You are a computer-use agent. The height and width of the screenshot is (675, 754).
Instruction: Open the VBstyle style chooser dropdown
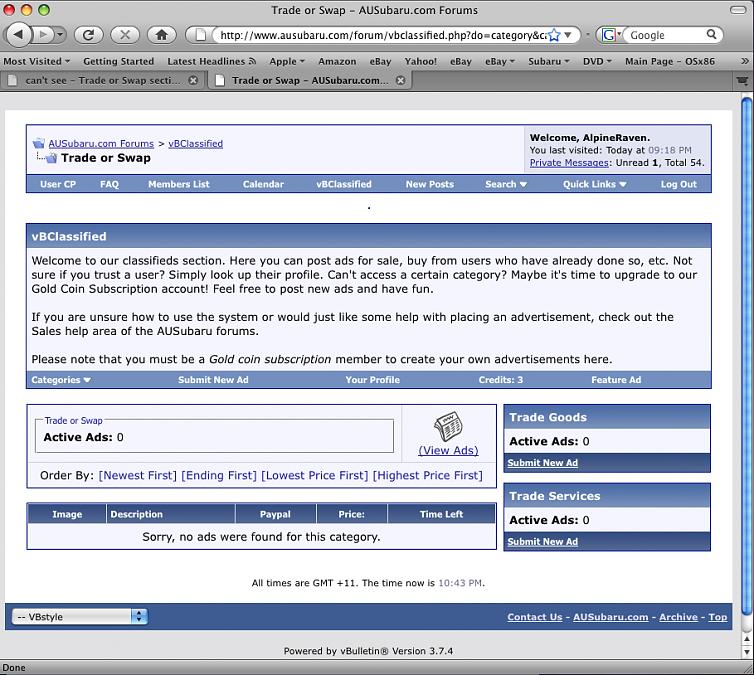coord(80,617)
